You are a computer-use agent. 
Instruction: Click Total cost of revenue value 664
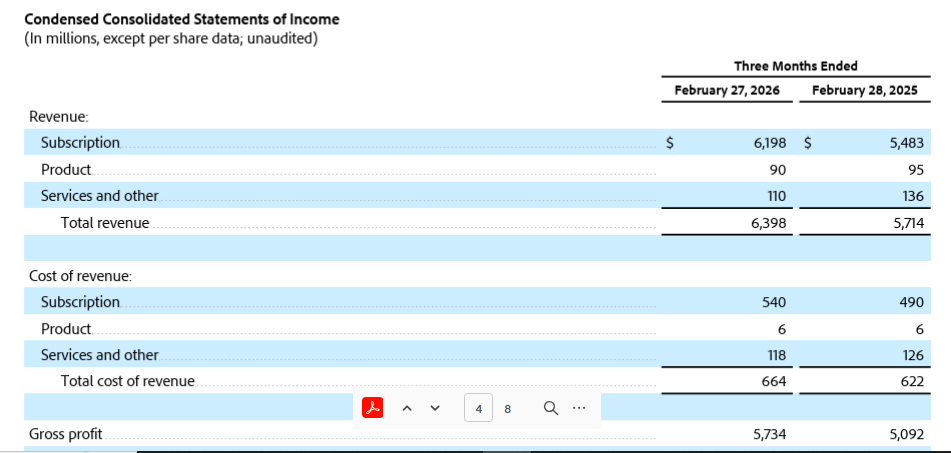click(x=775, y=381)
